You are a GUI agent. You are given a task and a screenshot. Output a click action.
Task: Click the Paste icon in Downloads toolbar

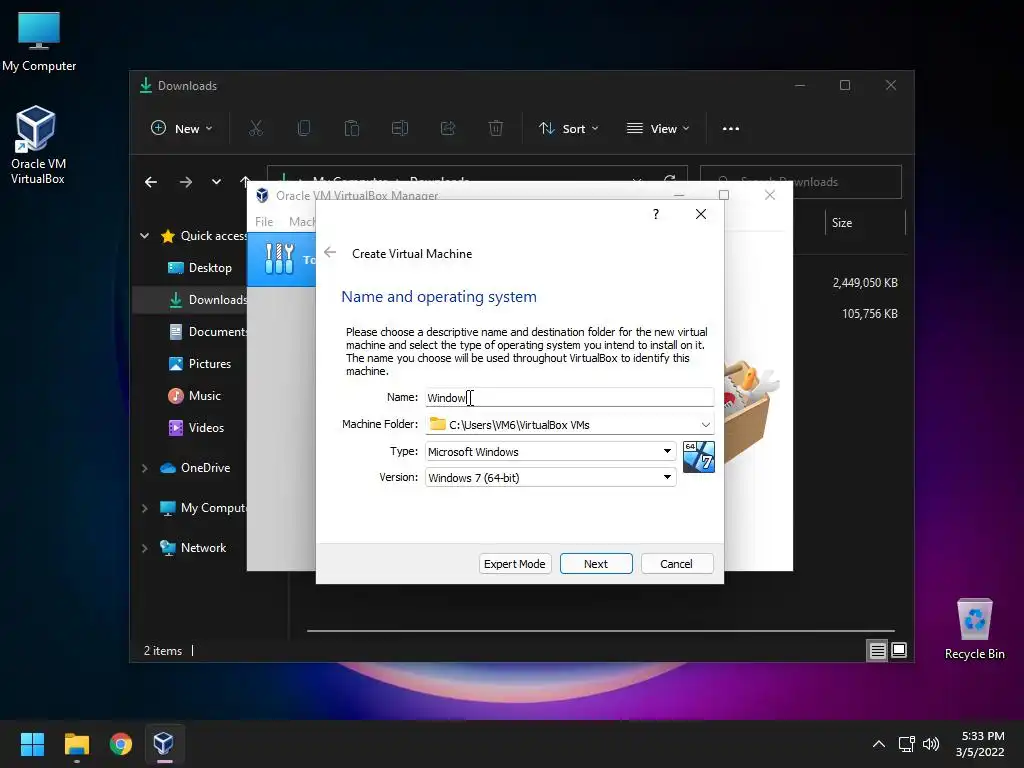tap(351, 129)
